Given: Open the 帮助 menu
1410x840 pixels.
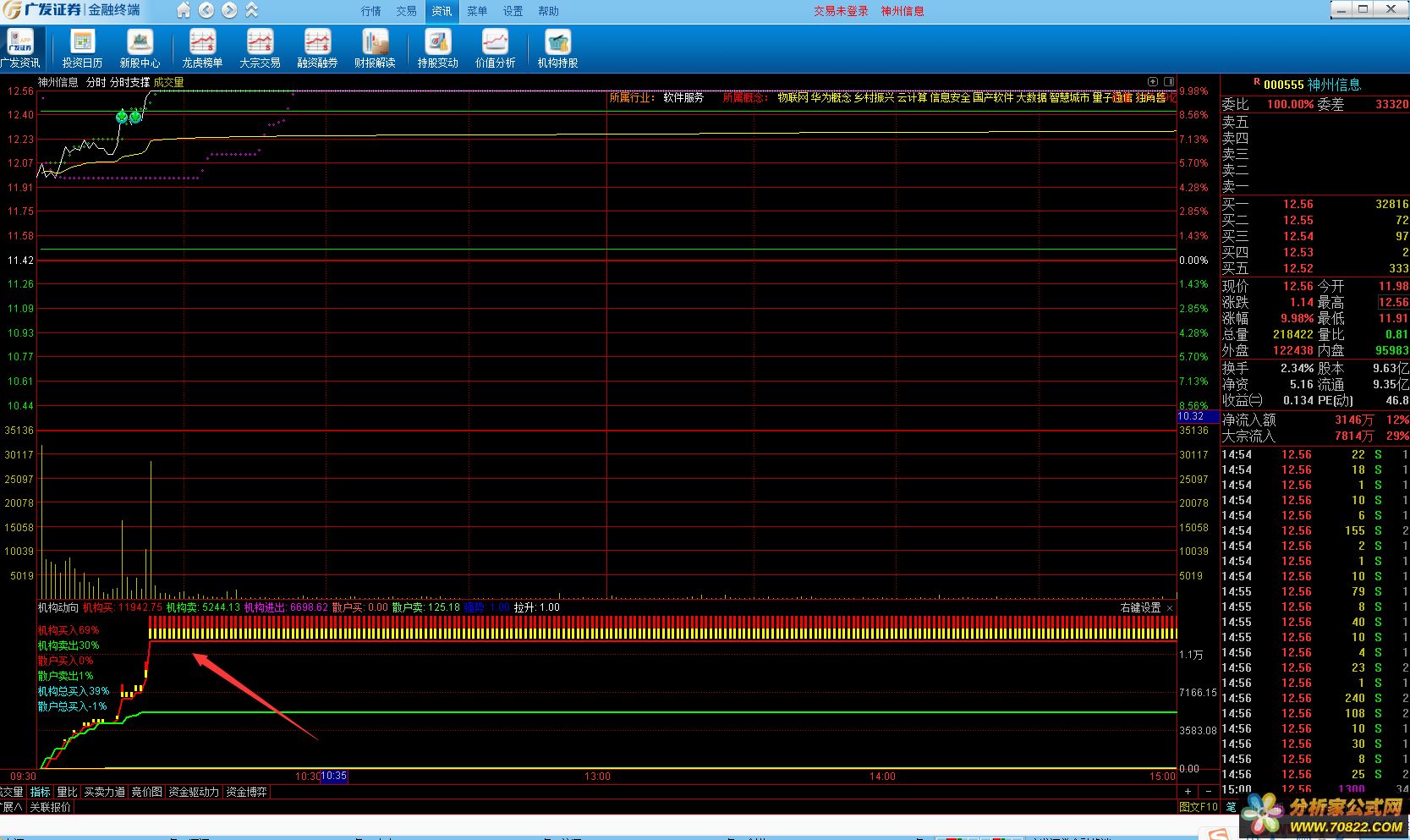Looking at the screenshot, I should click(548, 11).
